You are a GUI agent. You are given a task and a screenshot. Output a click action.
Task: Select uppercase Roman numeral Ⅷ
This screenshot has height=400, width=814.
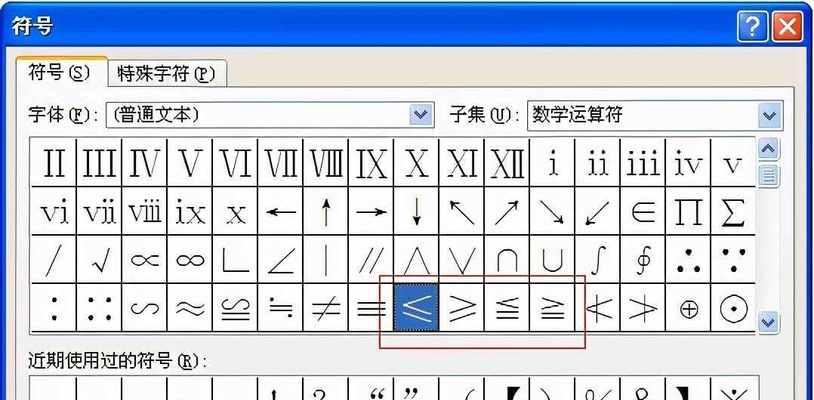(x=325, y=162)
